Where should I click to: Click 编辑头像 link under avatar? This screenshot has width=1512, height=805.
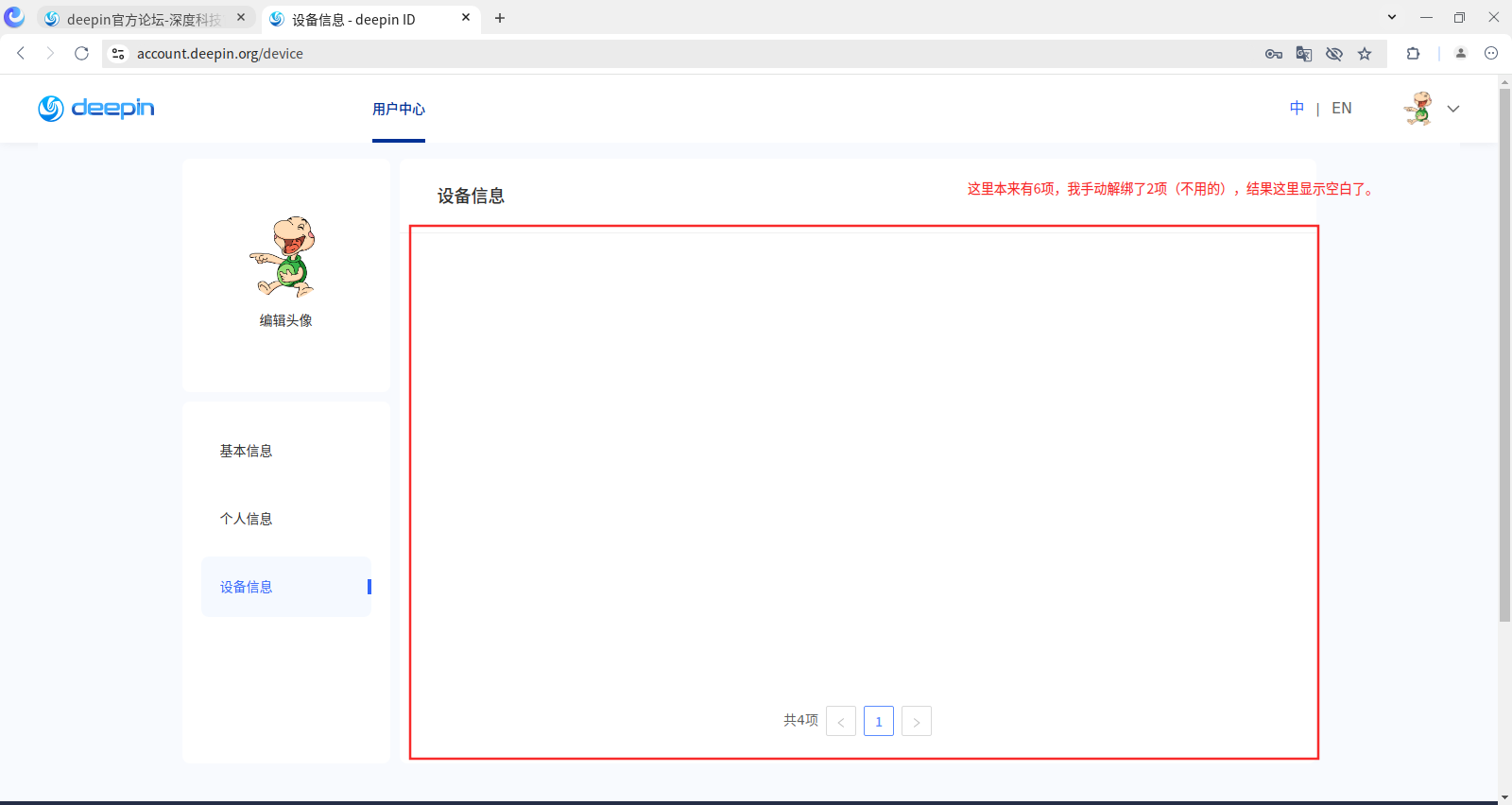click(x=286, y=320)
